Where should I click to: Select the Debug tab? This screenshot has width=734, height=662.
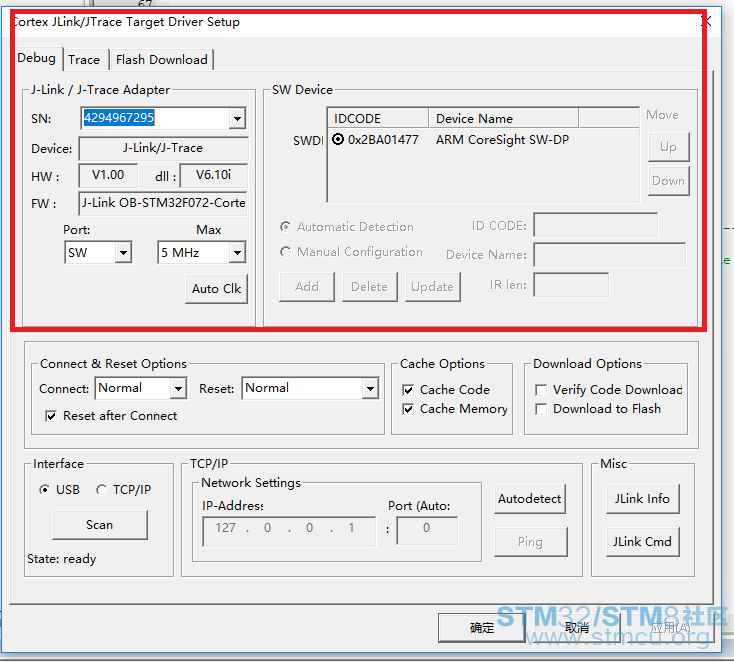pyautogui.click(x=37, y=58)
